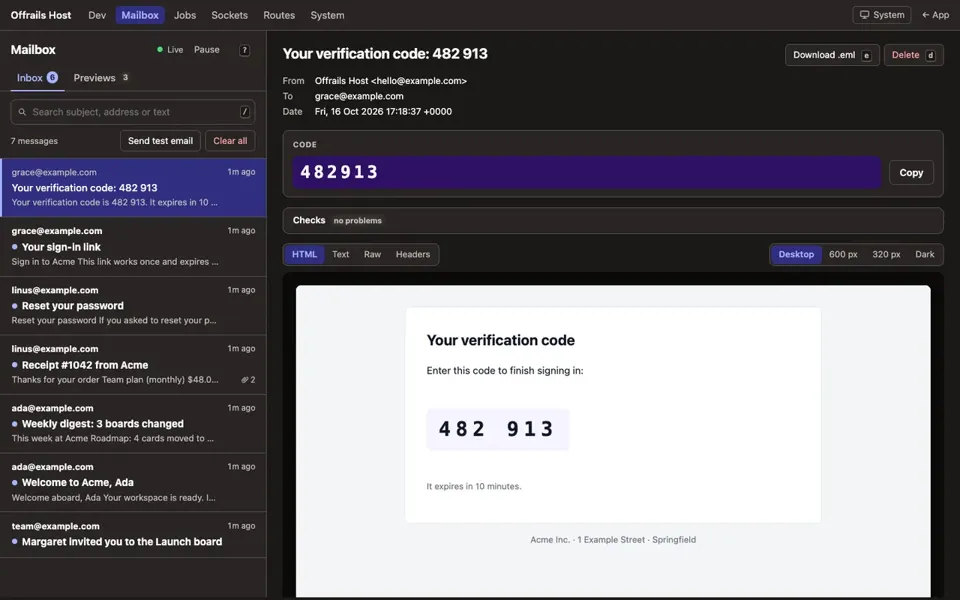Toggle the Dark preview mode
Image resolution: width=960 pixels, height=600 pixels.
click(x=924, y=254)
